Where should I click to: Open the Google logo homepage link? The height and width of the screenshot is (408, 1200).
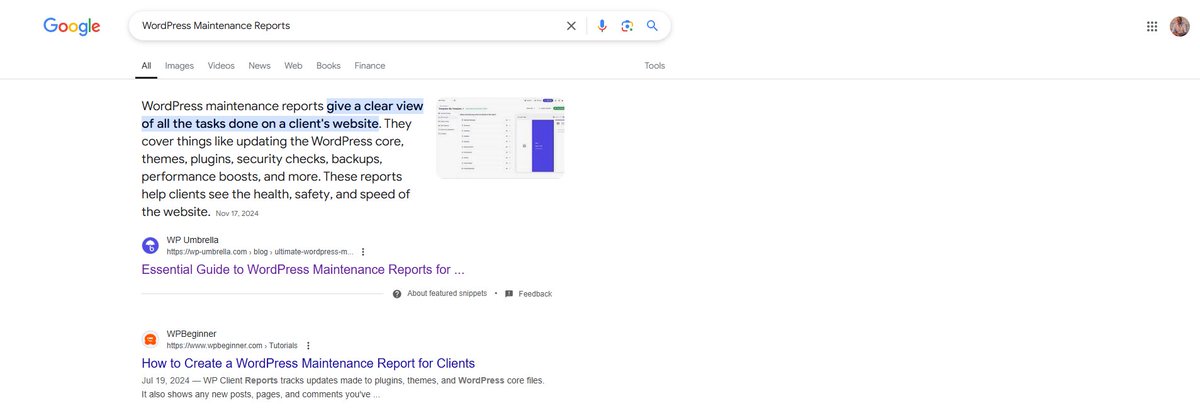tap(72, 27)
